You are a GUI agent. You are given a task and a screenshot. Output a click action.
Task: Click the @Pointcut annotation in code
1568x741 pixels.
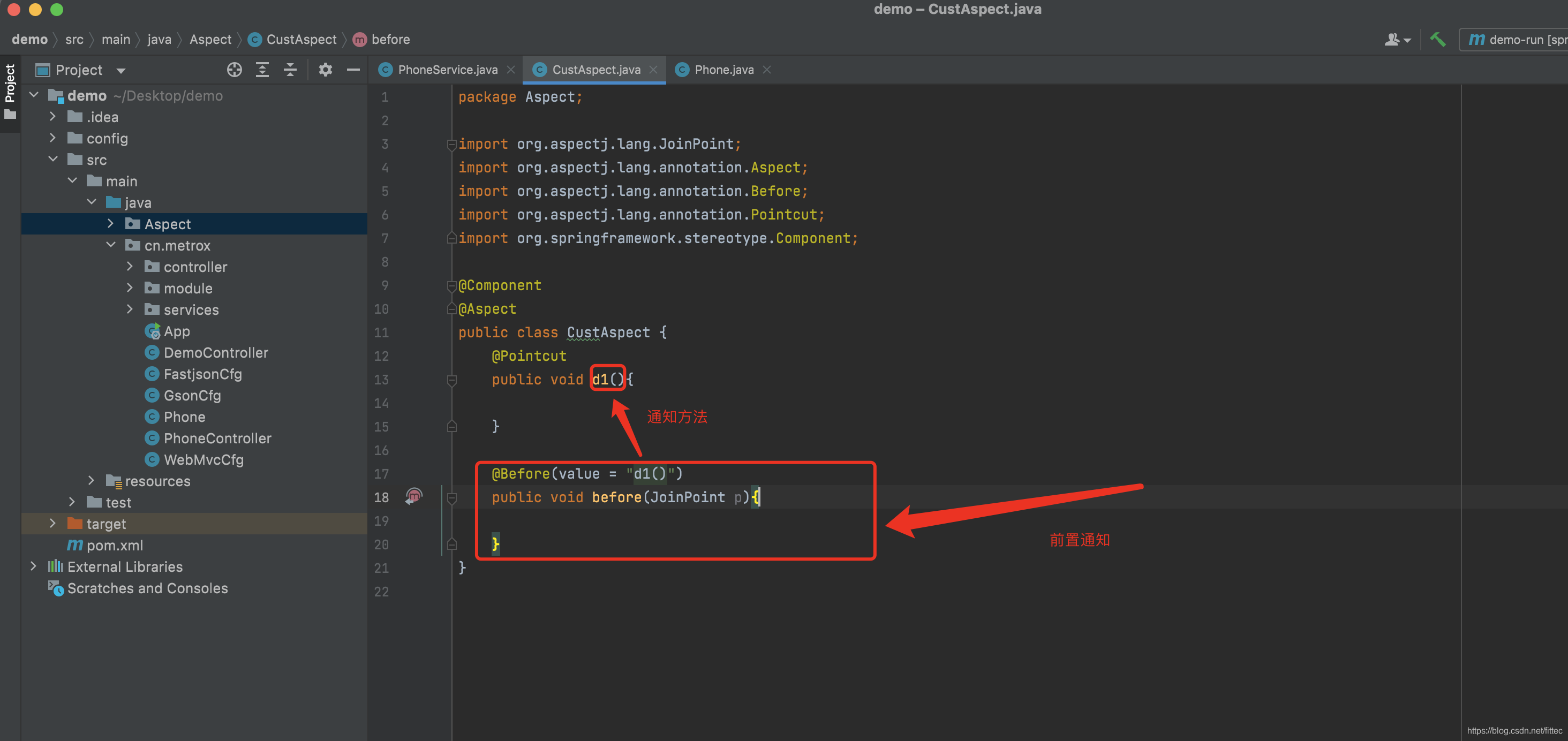(529, 356)
